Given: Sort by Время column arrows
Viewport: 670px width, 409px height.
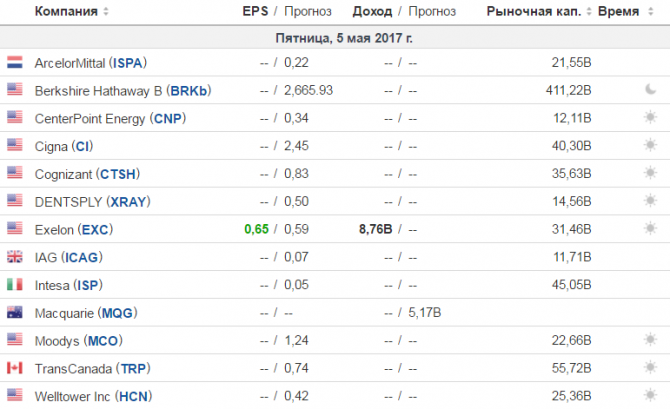Looking at the screenshot, I should 651,12.
